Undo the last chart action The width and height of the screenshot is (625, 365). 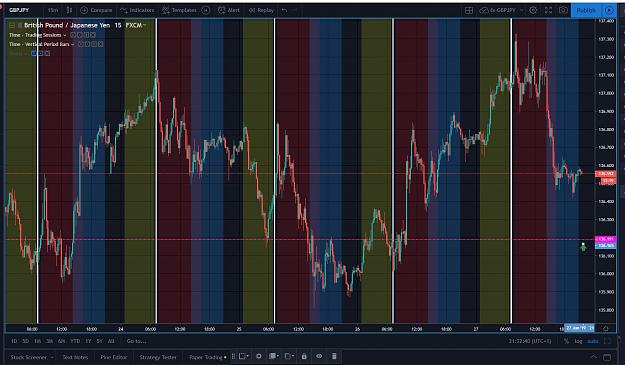[284, 10]
